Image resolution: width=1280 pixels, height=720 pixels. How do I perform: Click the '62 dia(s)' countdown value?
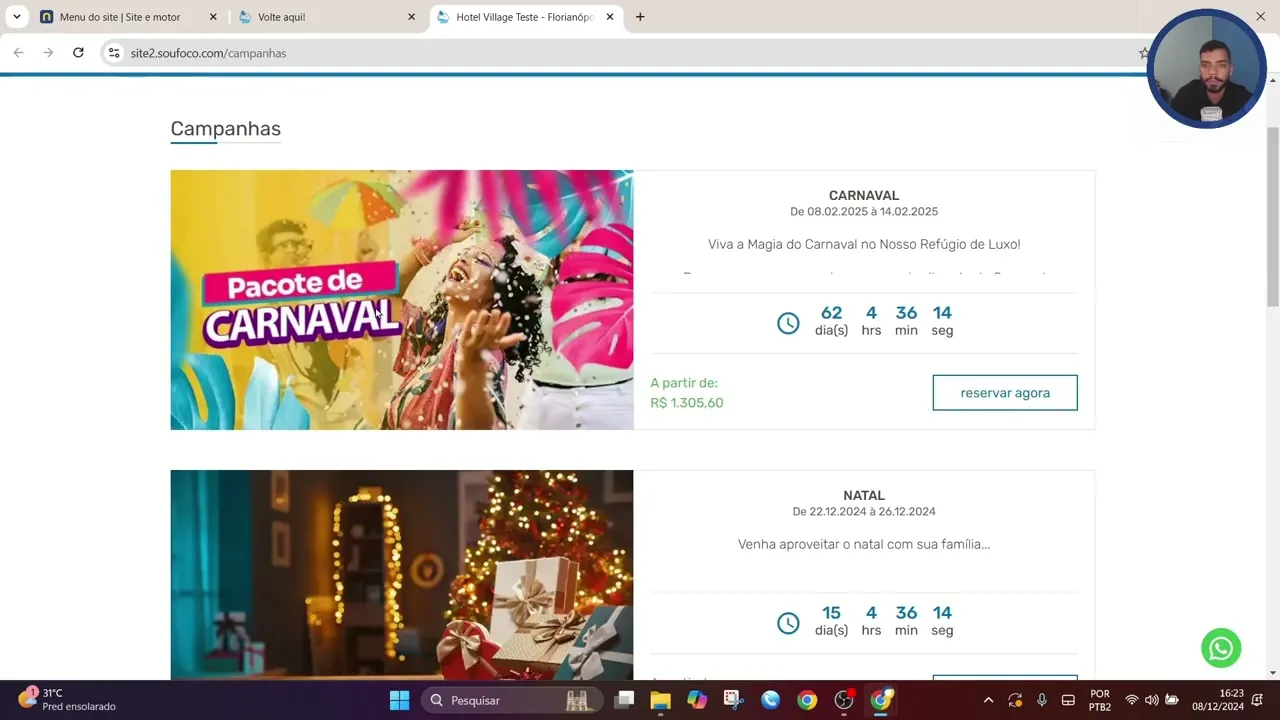(831, 321)
